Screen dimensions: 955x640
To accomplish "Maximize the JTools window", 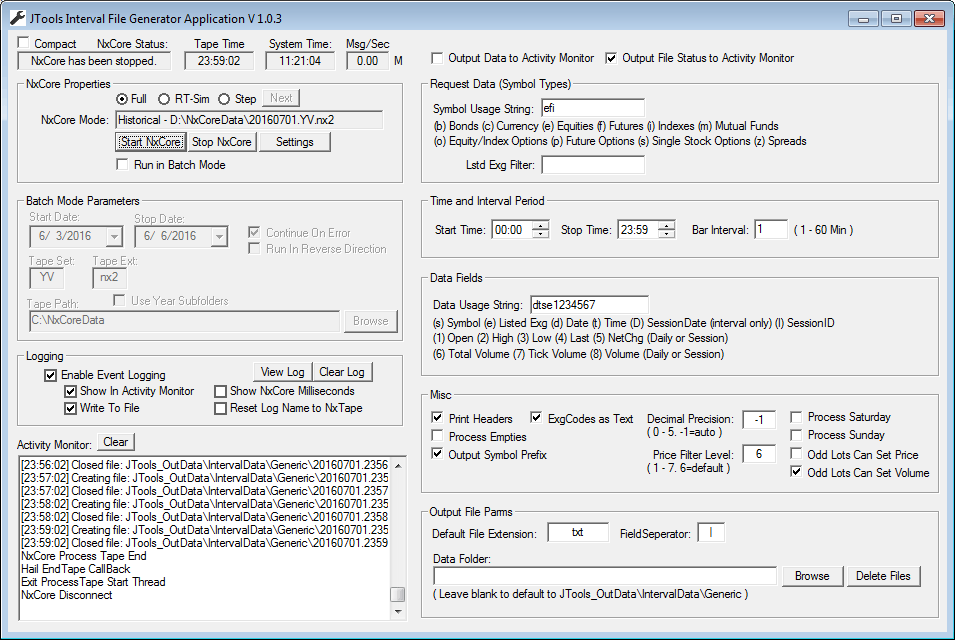I will pyautogui.click(x=897, y=19).
